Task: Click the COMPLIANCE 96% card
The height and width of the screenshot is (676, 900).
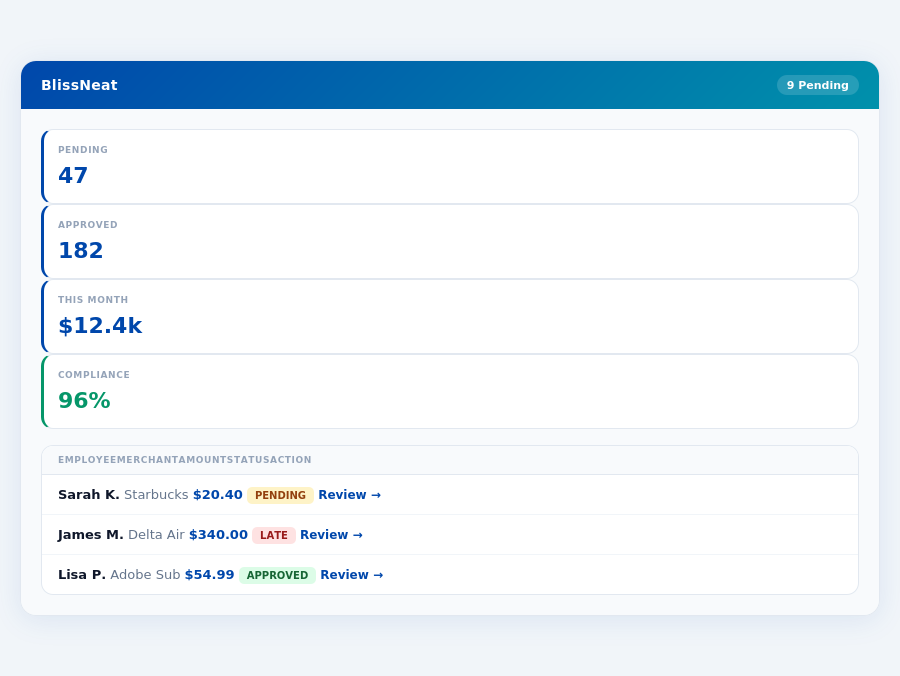Action: pos(449,391)
